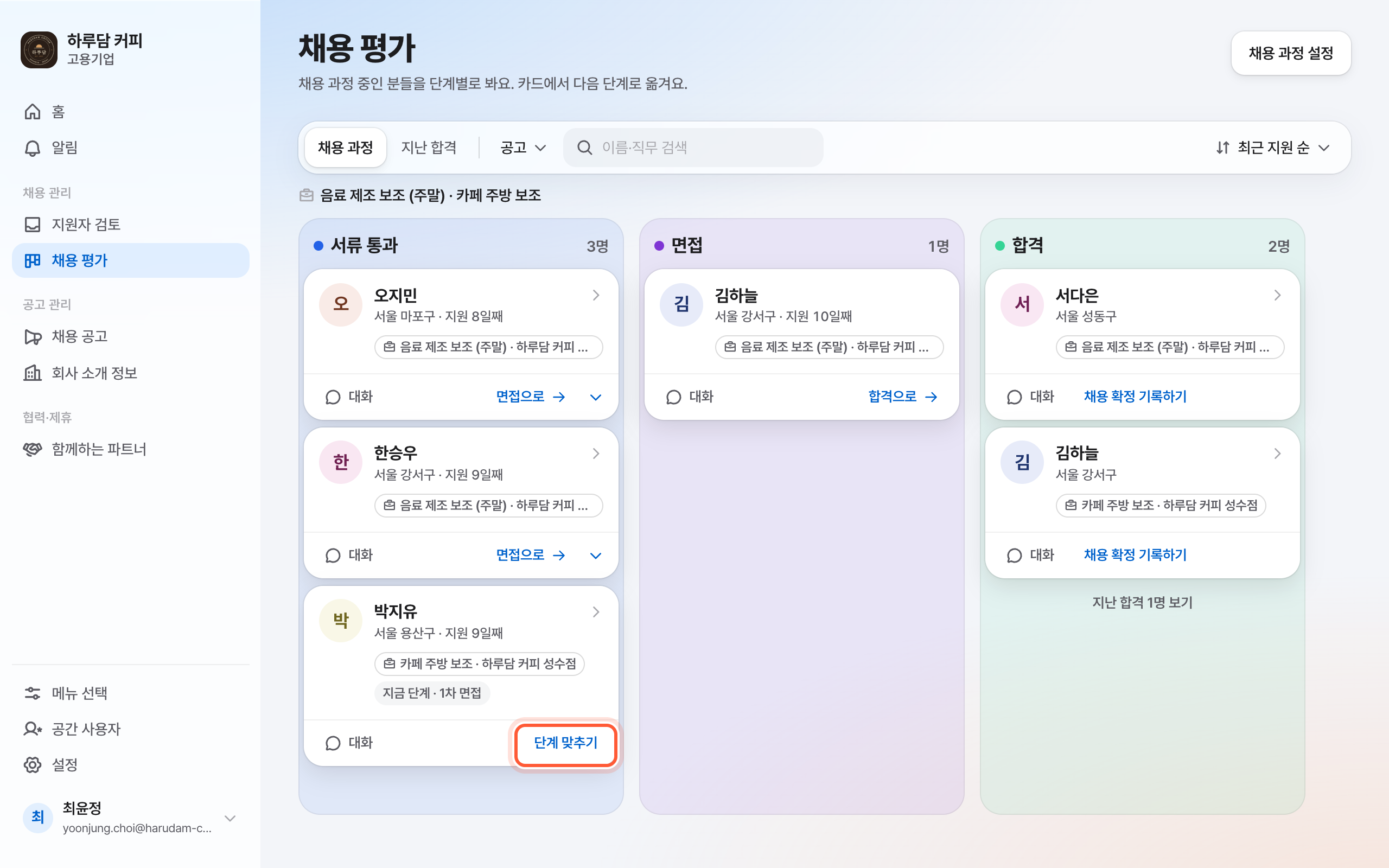Expand more stage options for 오지민
The width and height of the screenshot is (1389, 868).
pos(596,397)
